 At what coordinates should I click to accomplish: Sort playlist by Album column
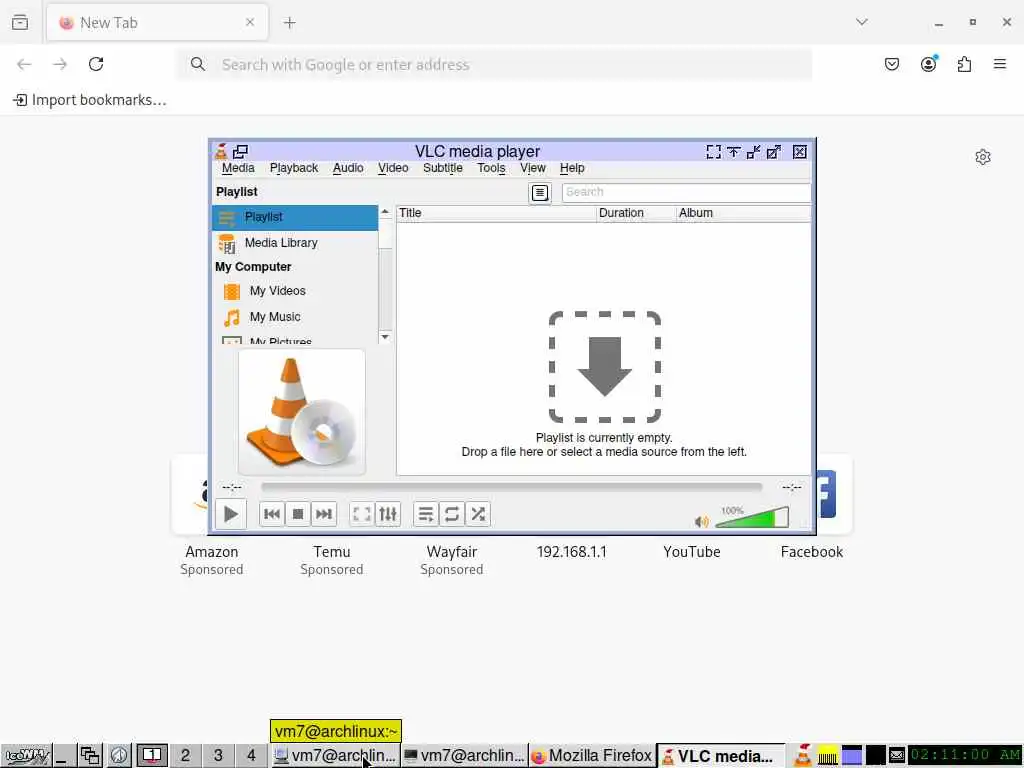(x=743, y=214)
